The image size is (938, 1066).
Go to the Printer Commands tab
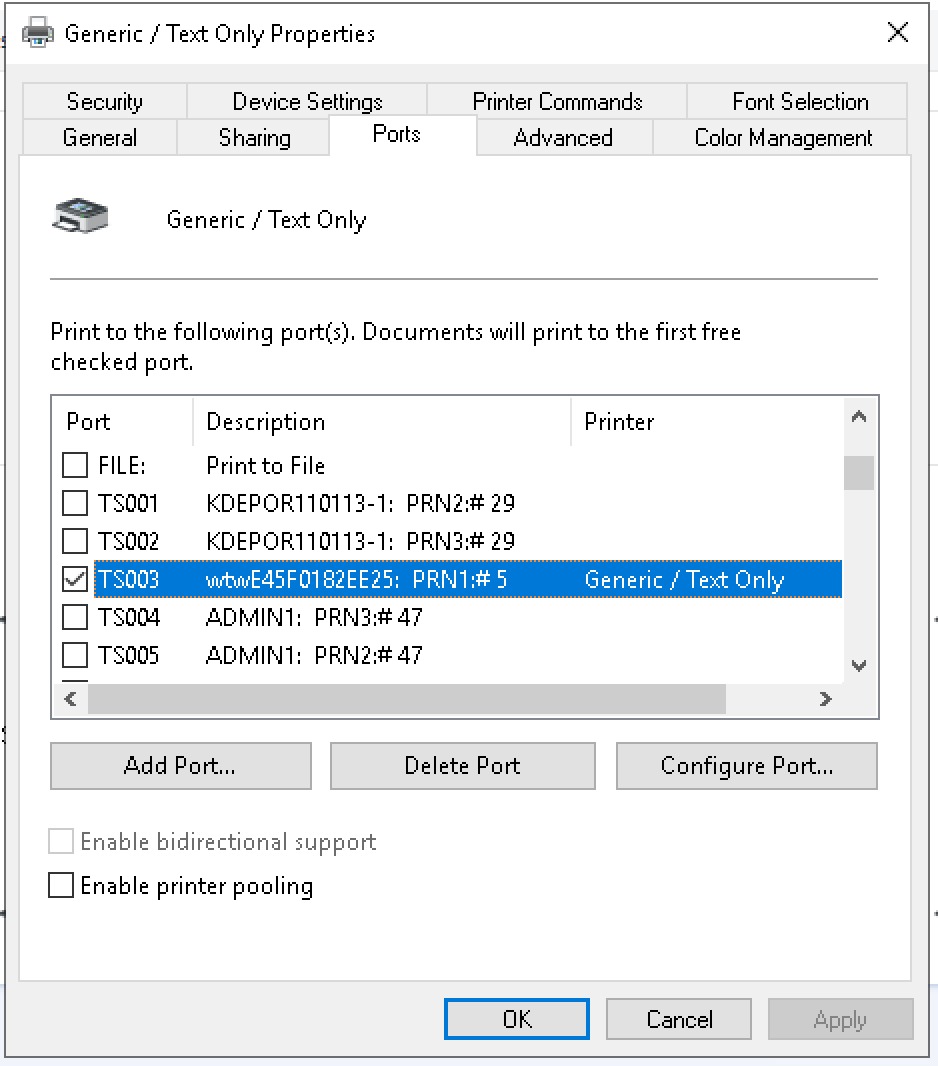(x=557, y=102)
